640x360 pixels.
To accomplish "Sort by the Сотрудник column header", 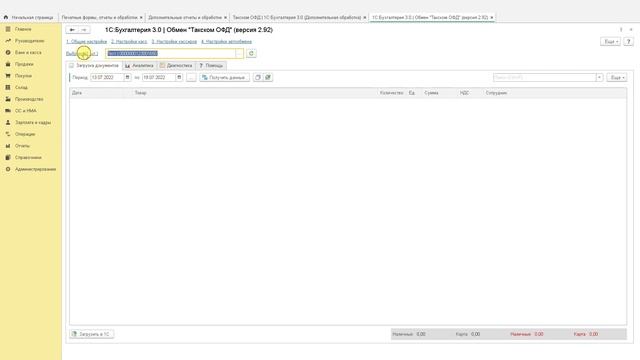I will pyautogui.click(x=496, y=93).
